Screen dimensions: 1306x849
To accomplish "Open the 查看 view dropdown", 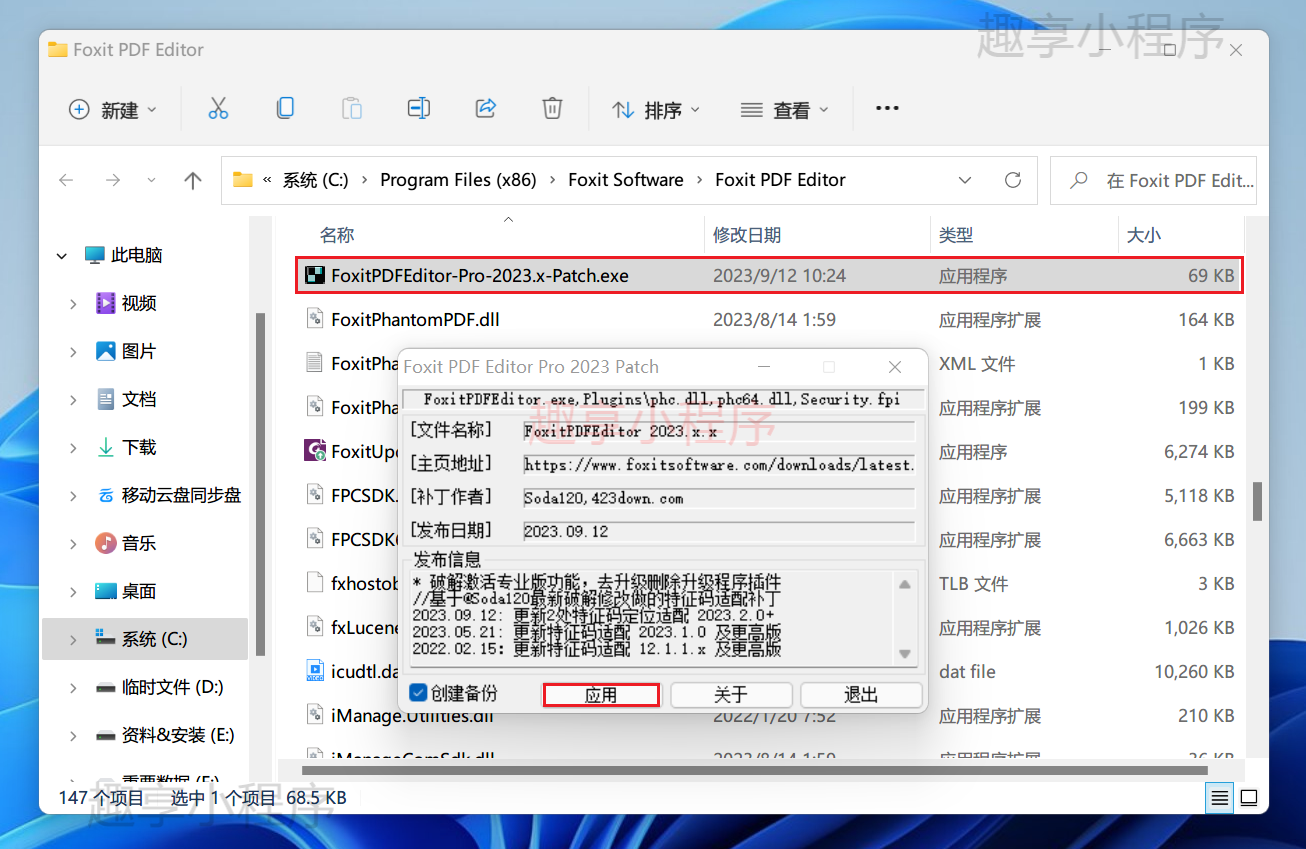I will click(x=785, y=109).
